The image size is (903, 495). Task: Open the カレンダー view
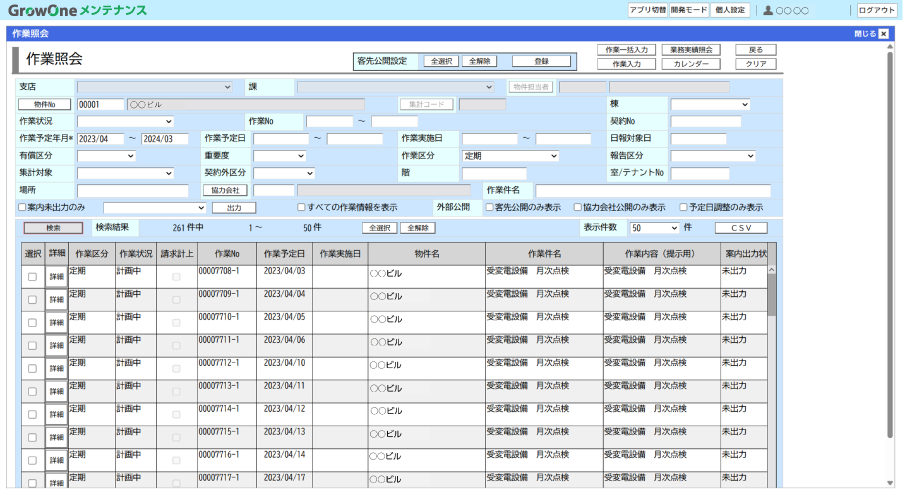(x=691, y=64)
